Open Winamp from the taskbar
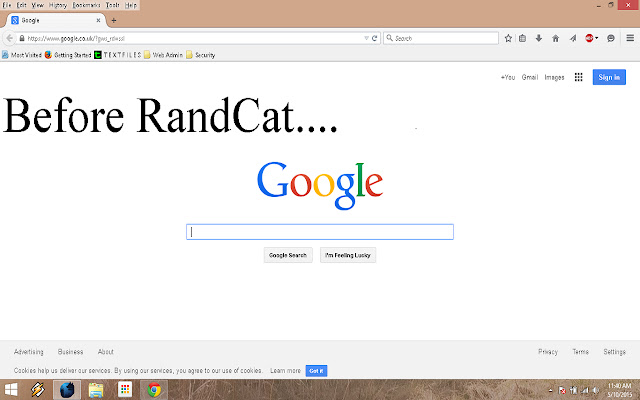This screenshot has height=400, width=640. coord(38,390)
